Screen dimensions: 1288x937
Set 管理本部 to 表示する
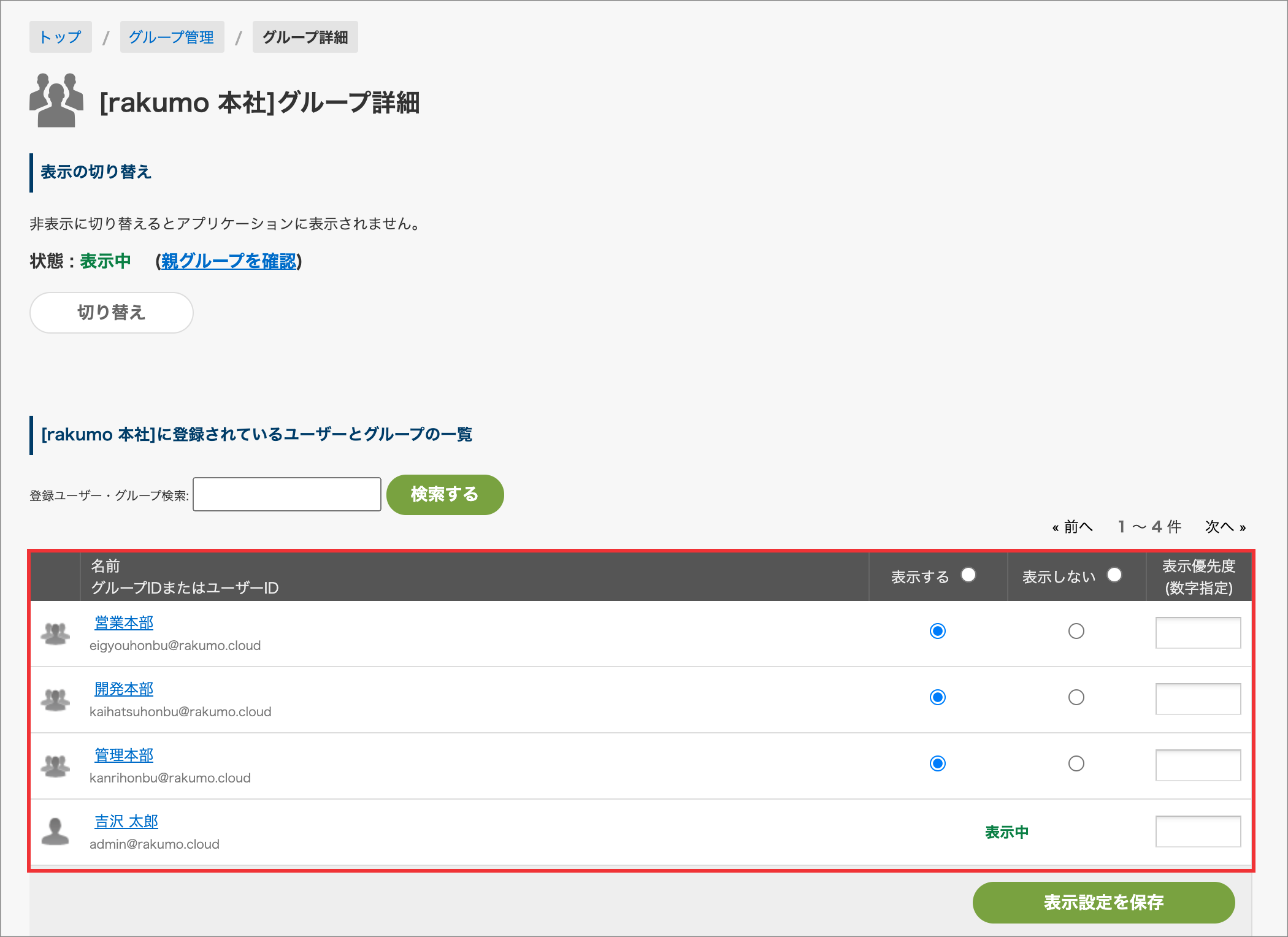pyautogui.click(x=938, y=763)
